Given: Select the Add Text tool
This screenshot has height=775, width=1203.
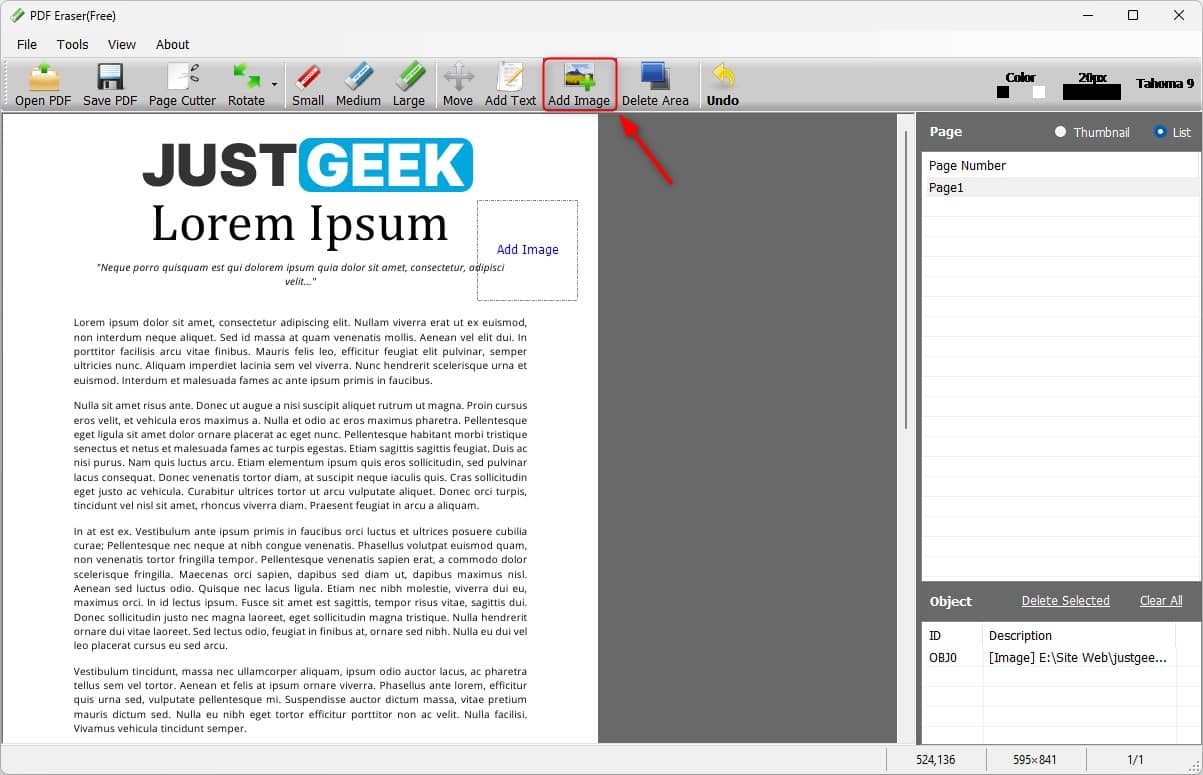Looking at the screenshot, I should tap(510, 85).
